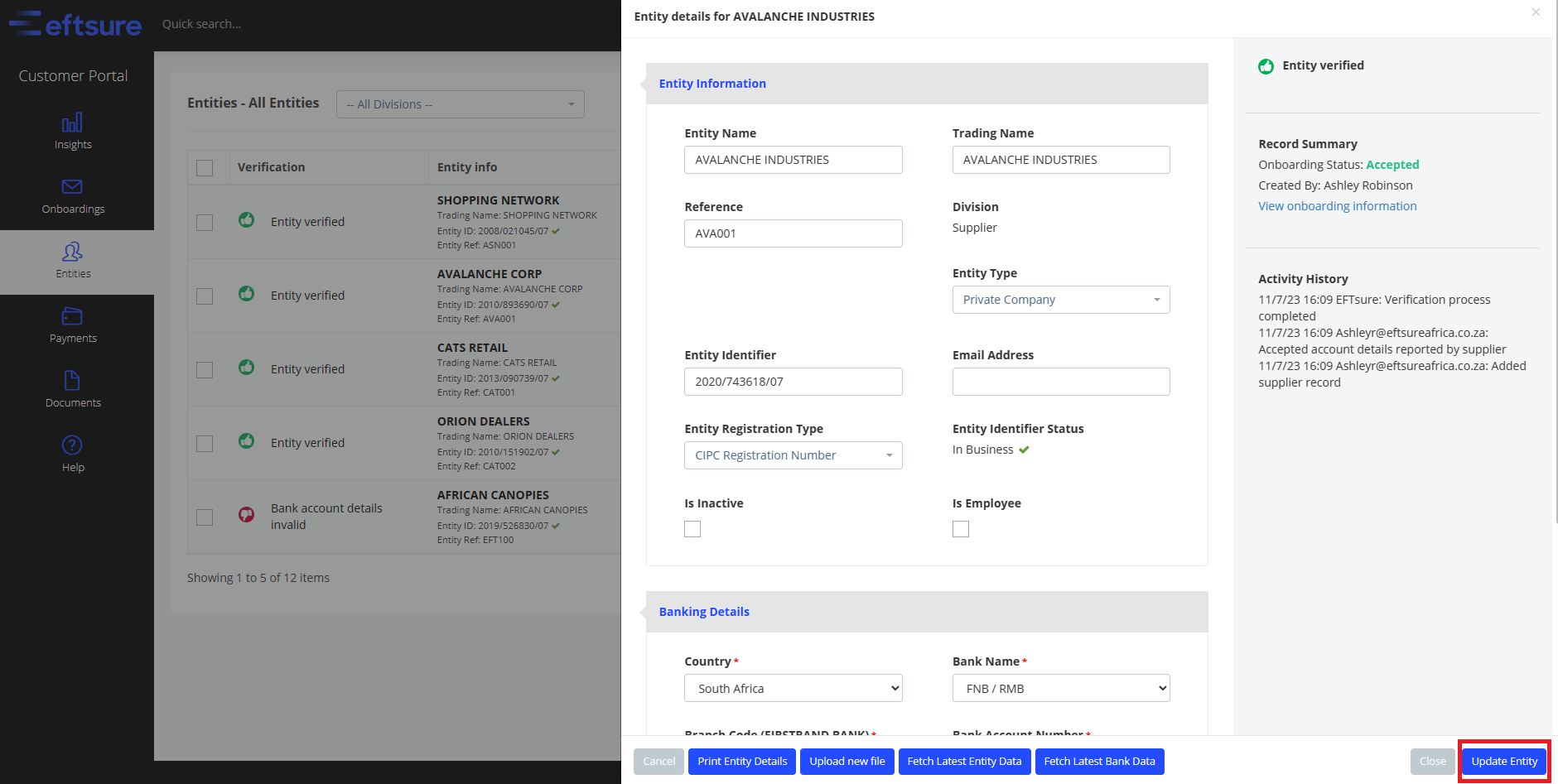Enable the Is Employee checkbox

pos(961,529)
